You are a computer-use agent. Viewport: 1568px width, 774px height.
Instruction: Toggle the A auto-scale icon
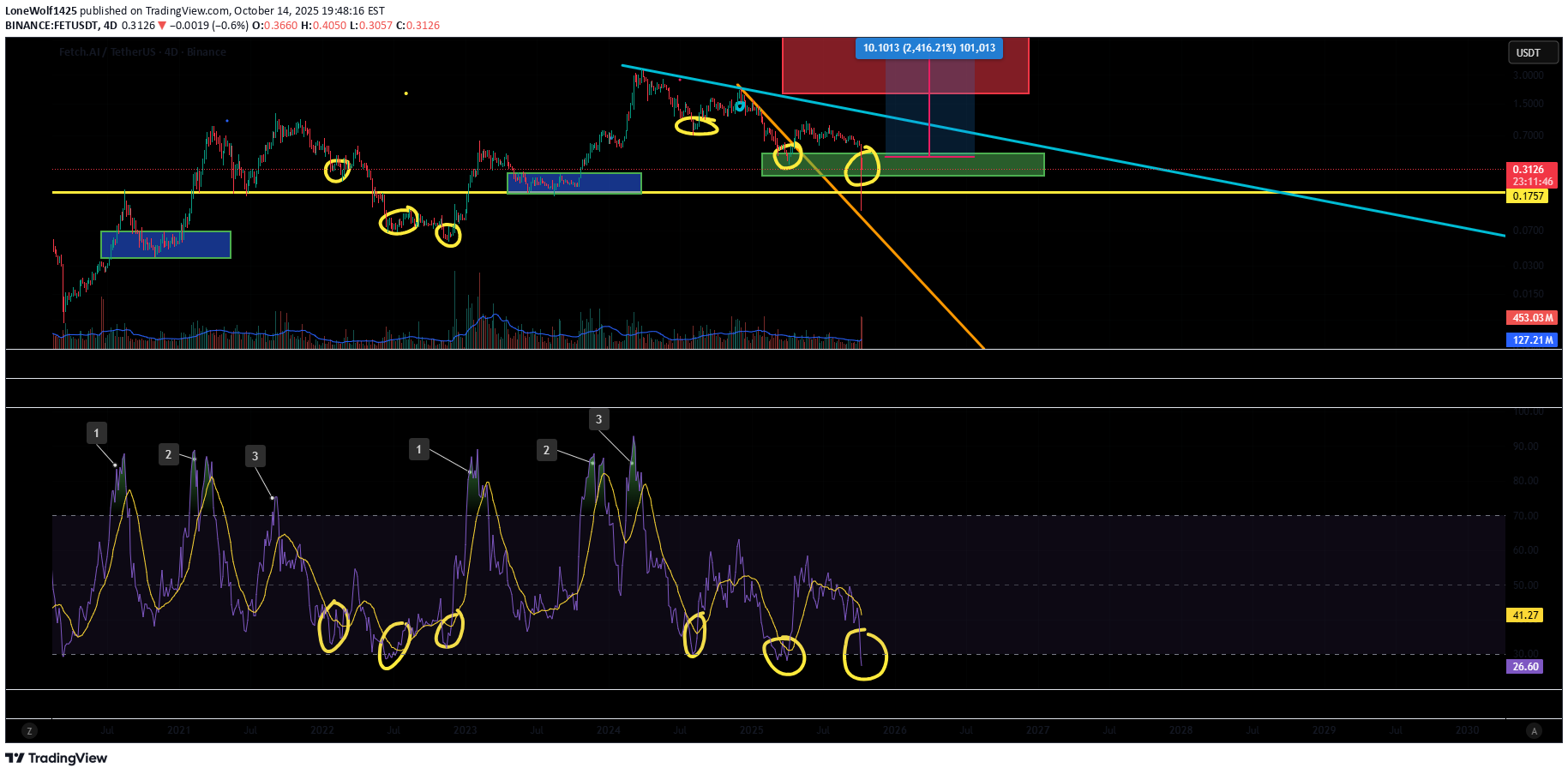click(x=1534, y=730)
